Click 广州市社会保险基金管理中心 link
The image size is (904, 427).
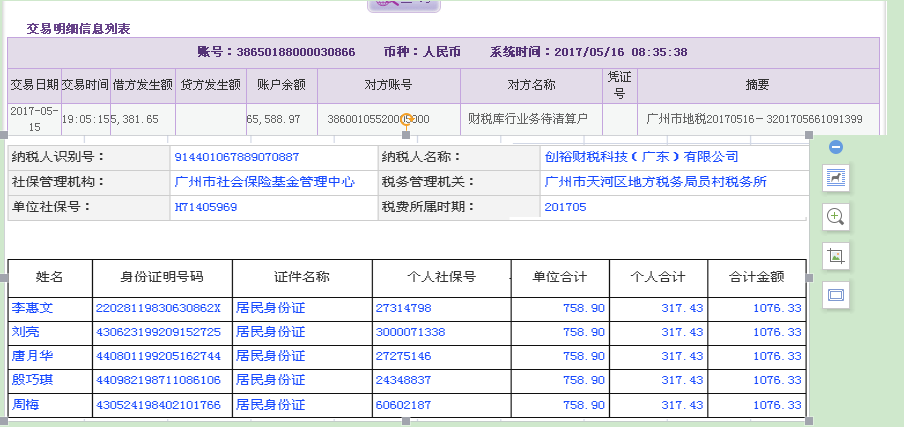(x=264, y=182)
